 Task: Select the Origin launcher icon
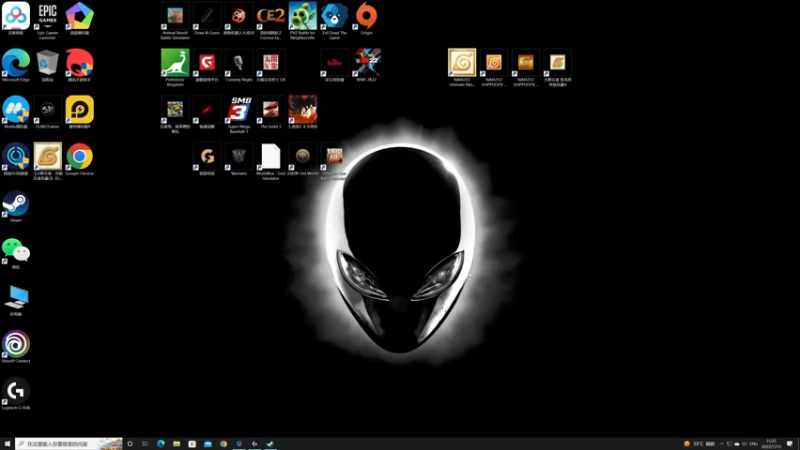[366, 18]
